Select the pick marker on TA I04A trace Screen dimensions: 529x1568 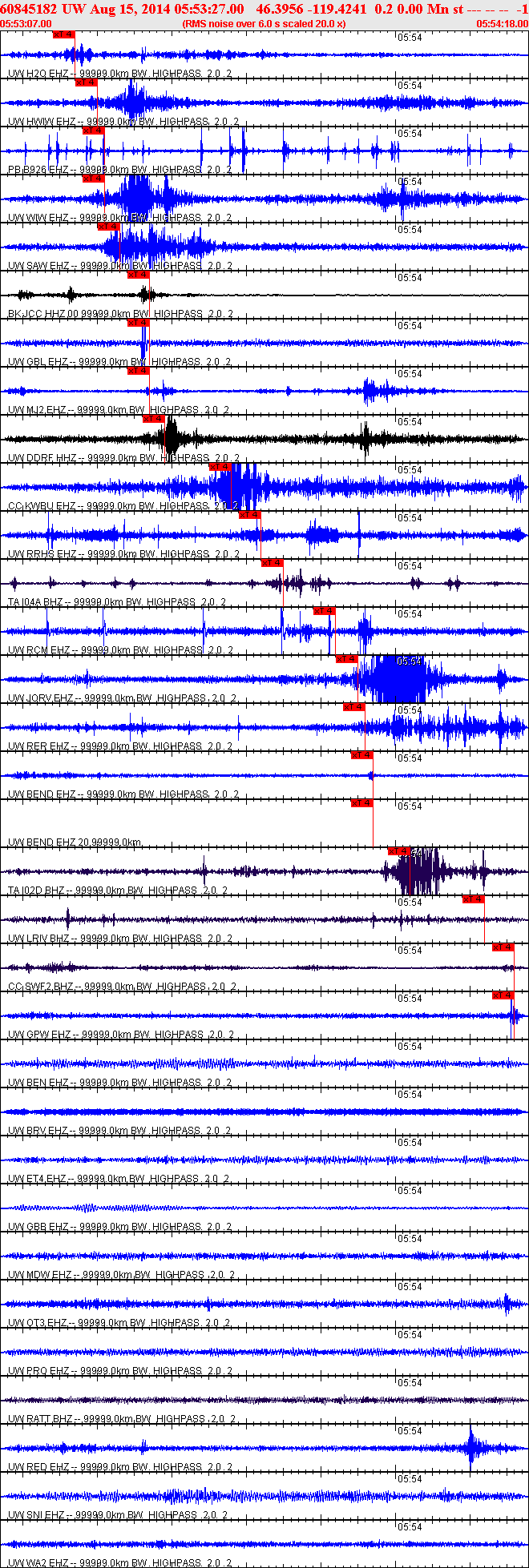pyautogui.click(x=273, y=563)
